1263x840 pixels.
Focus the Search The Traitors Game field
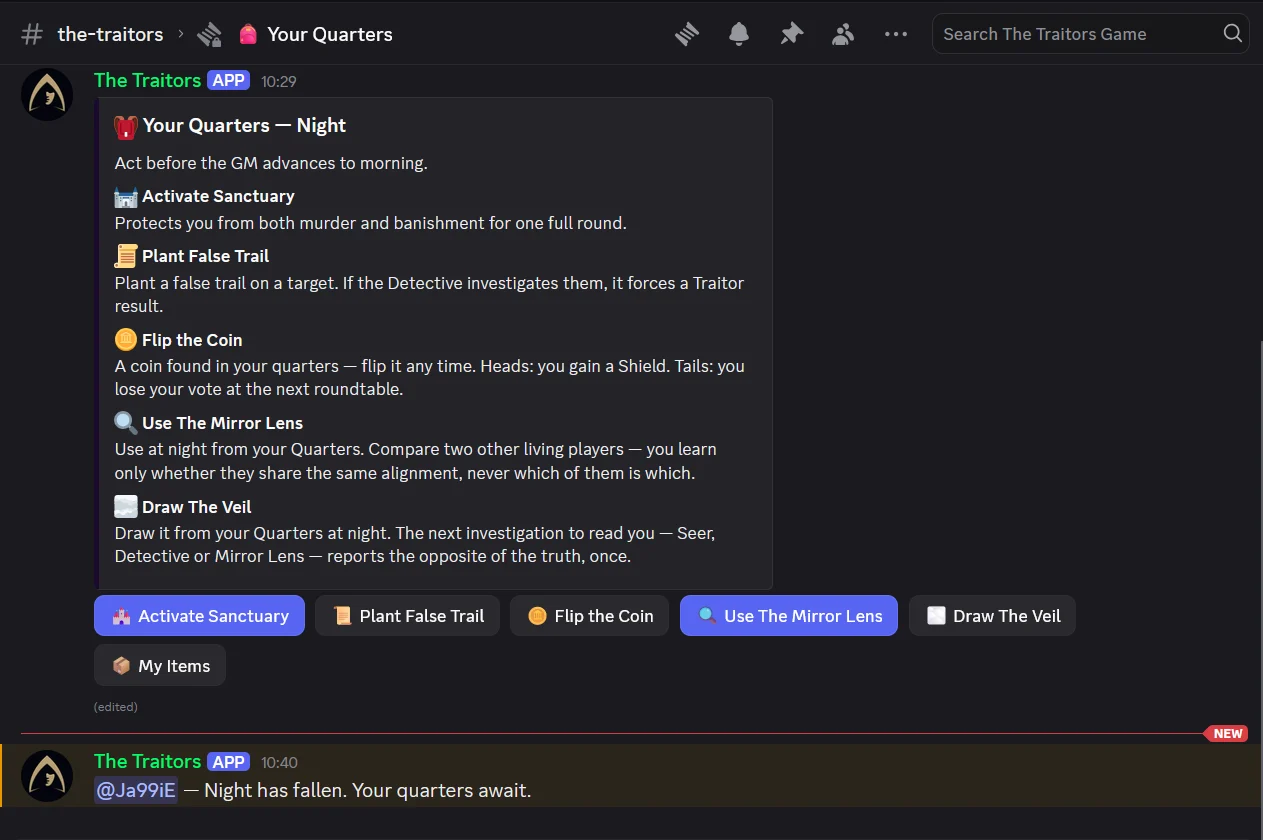pyautogui.click(x=1091, y=34)
